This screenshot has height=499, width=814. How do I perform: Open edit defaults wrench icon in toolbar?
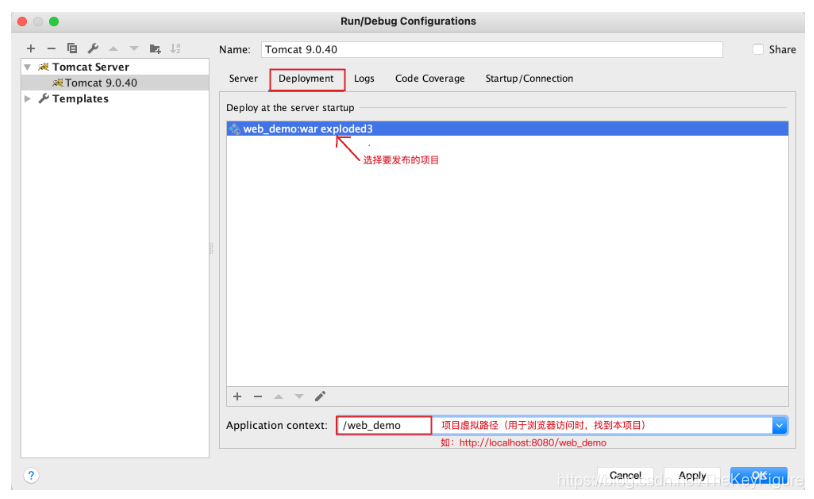93,48
